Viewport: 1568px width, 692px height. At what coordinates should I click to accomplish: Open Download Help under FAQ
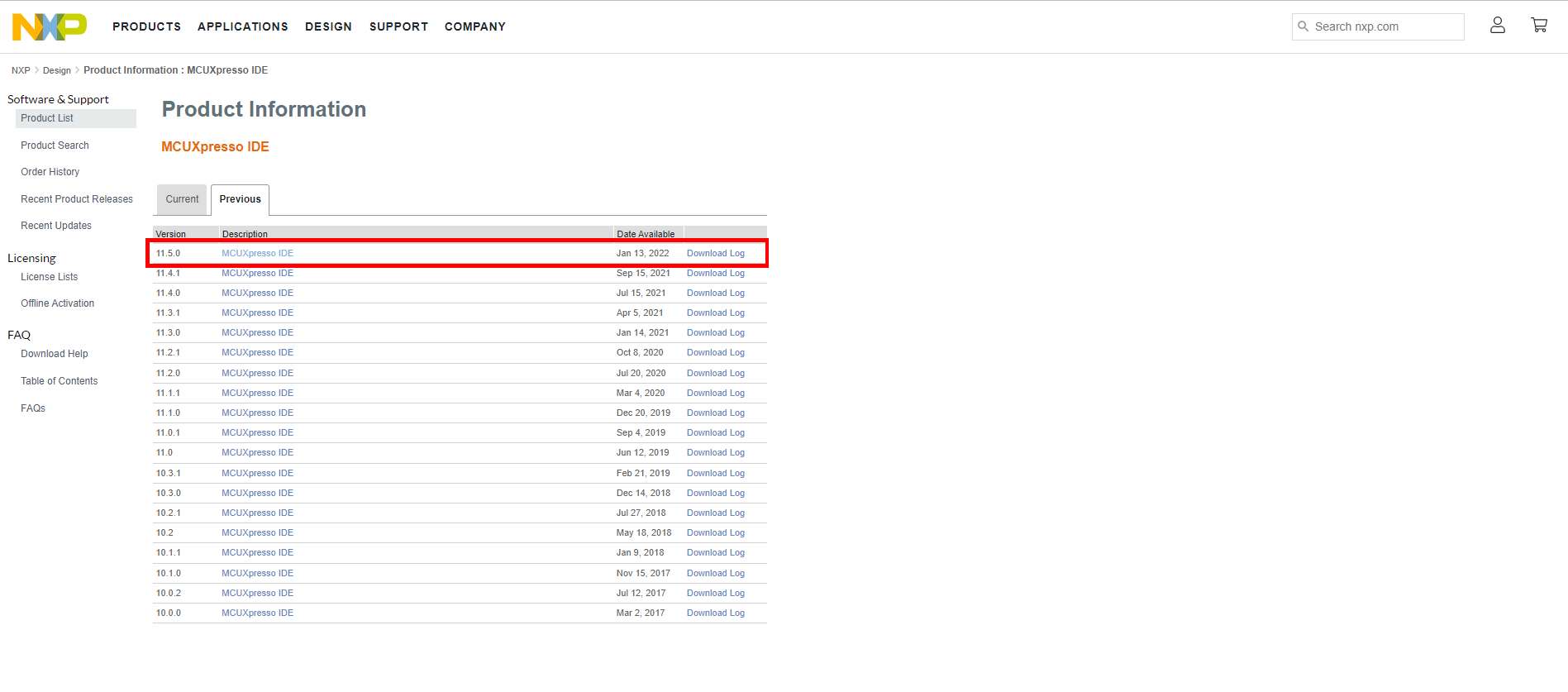[54, 354]
